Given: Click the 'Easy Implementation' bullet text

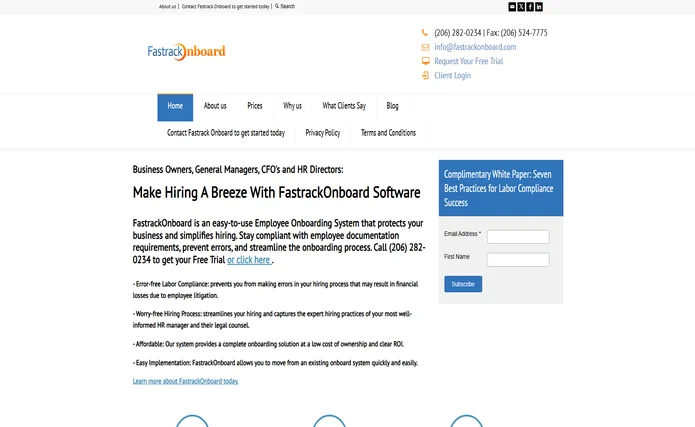Looking at the screenshot, I should [x=275, y=363].
